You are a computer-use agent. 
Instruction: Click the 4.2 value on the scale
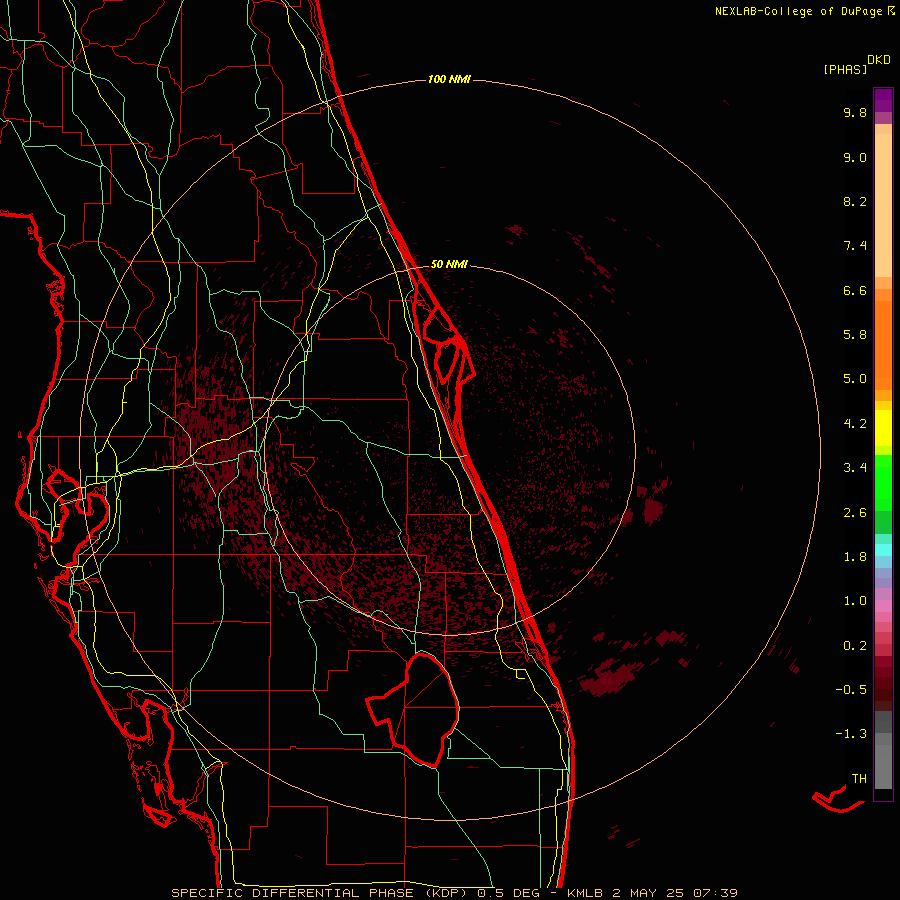point(855,424)
